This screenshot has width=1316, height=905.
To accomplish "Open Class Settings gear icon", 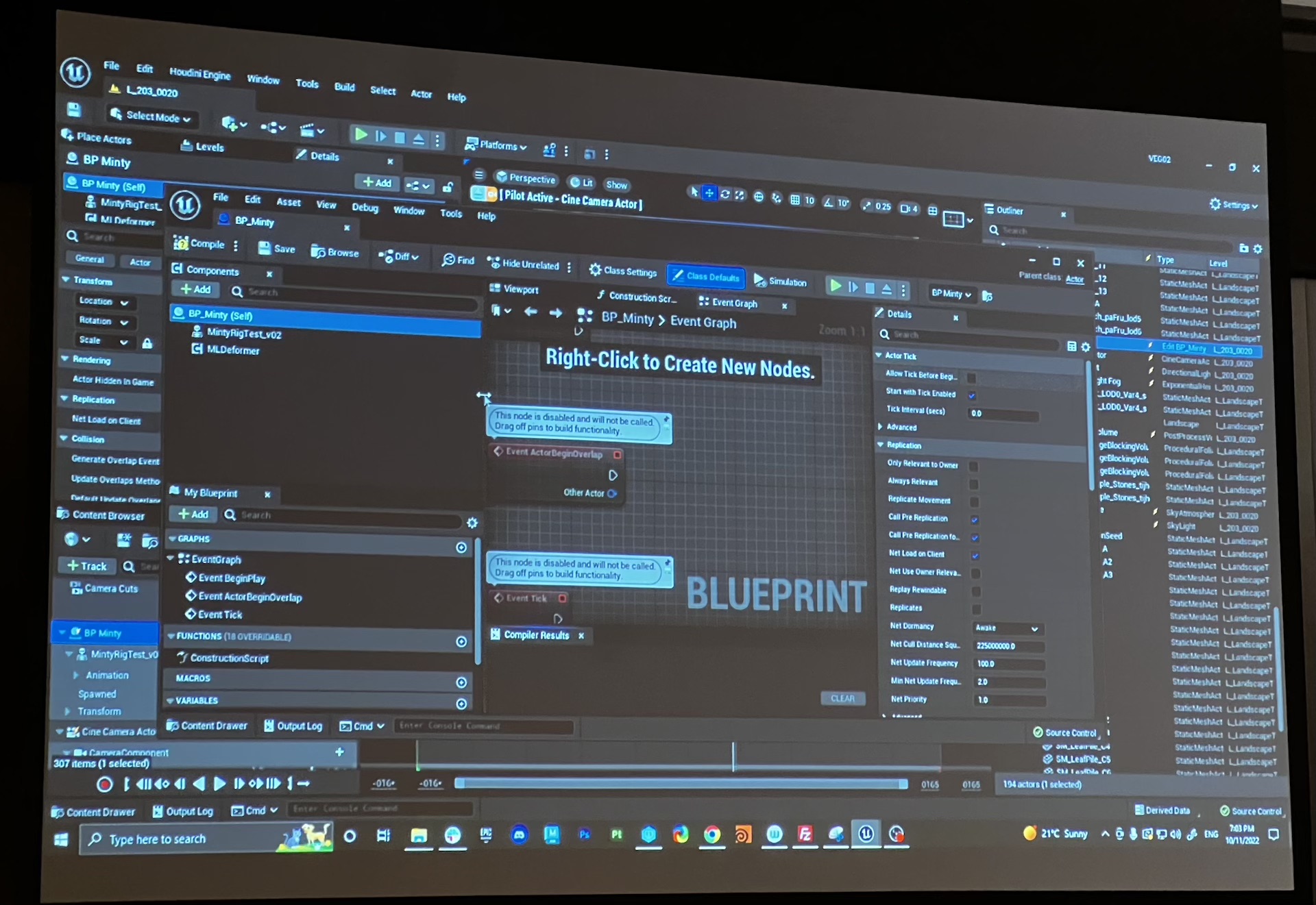I will 595,270.
